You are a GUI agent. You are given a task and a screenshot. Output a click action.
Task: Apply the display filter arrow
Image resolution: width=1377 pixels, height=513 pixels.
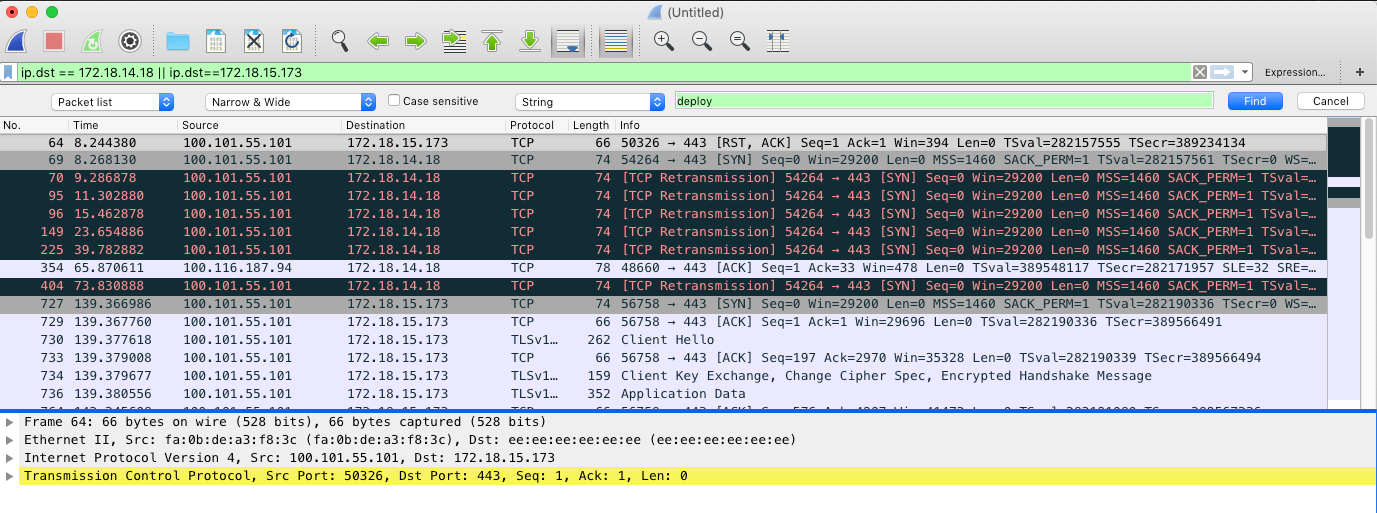(x=1222, y=72)
